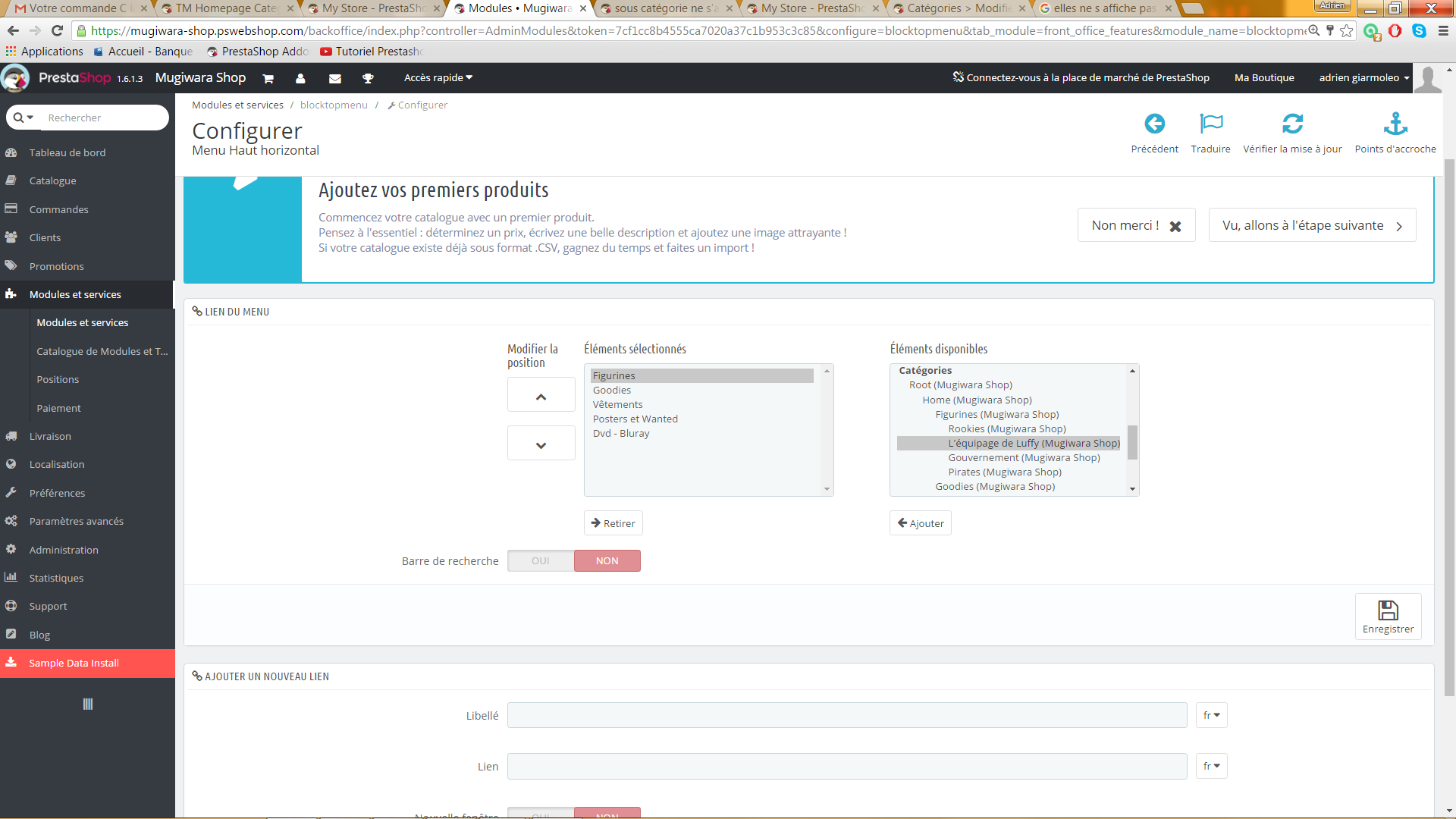Image resolution: width=1456 pixels, height=819 pixels.
Task: Open the trophy icon in top bar
Action: (x=368, y=78)
